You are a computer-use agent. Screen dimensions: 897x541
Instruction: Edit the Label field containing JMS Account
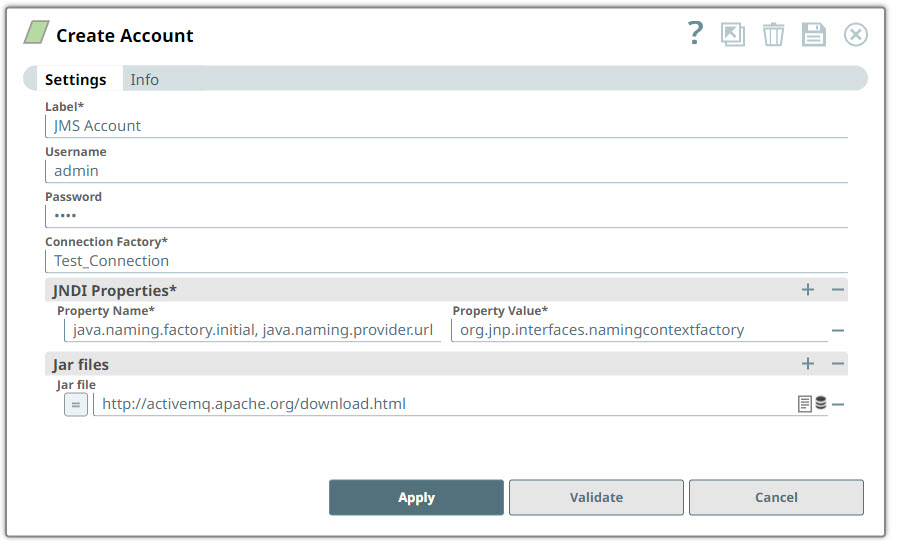tap(446, 126)
